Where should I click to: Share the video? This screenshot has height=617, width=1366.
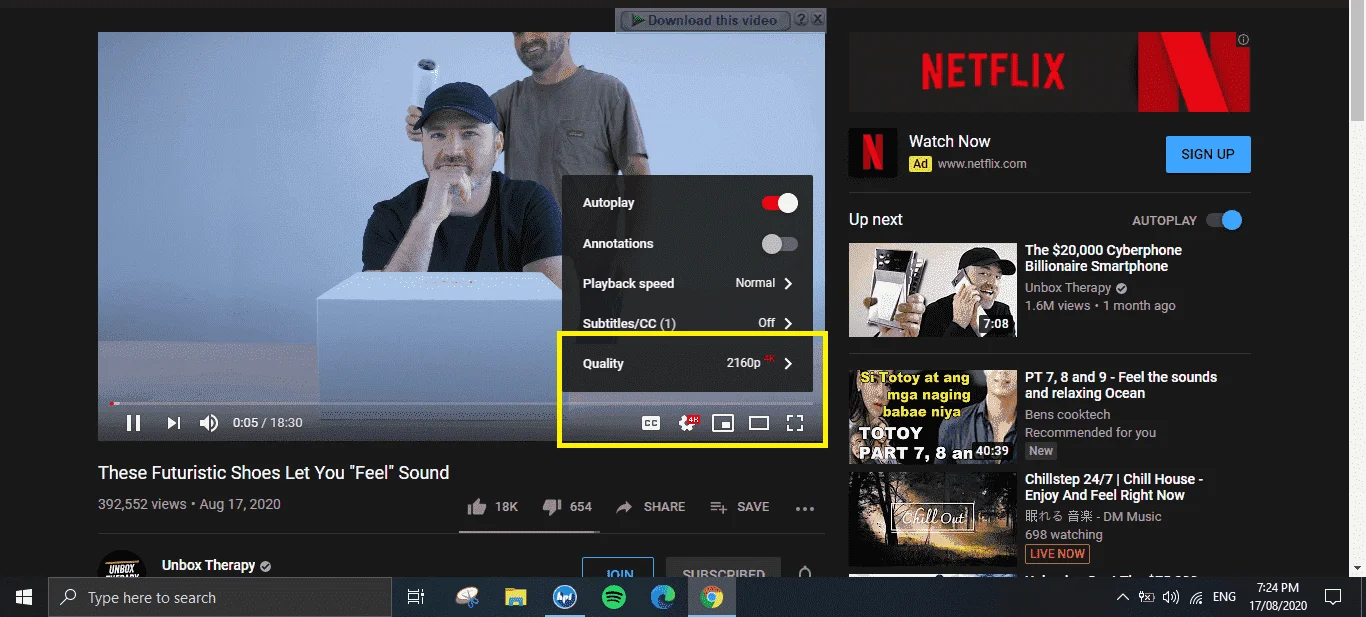pos(650,507)
